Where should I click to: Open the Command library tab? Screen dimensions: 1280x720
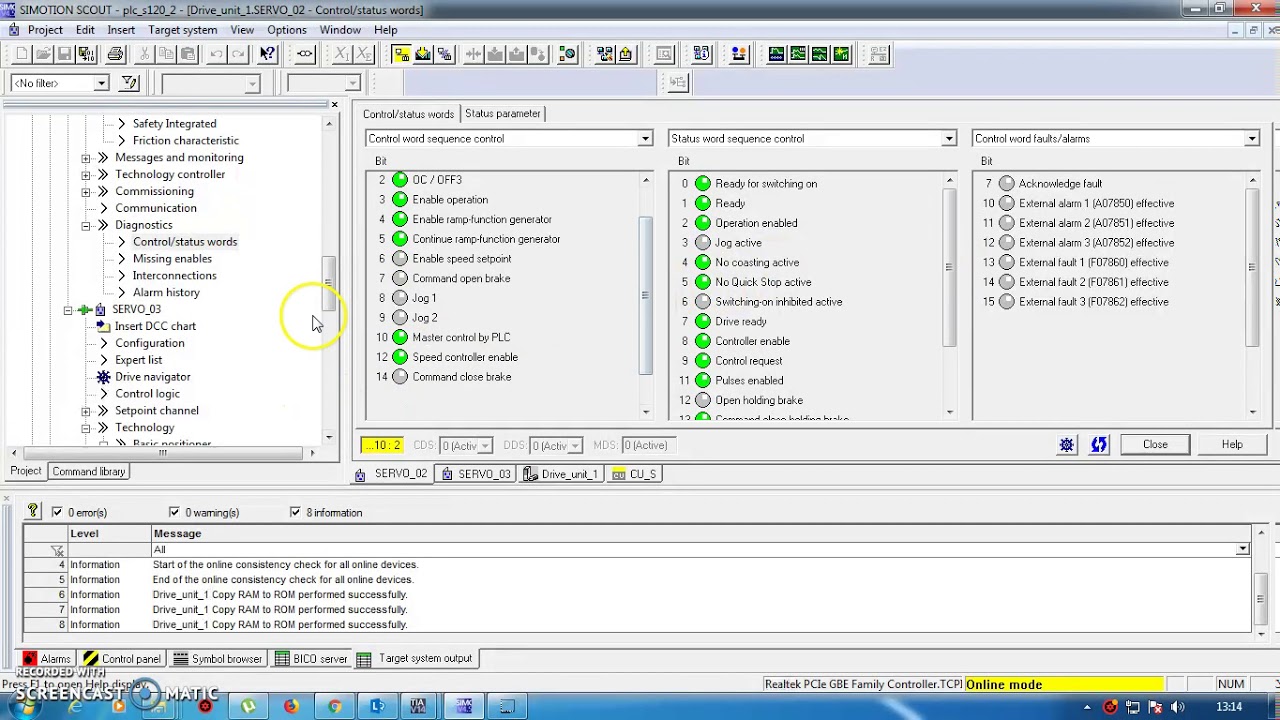click(89, 471)
